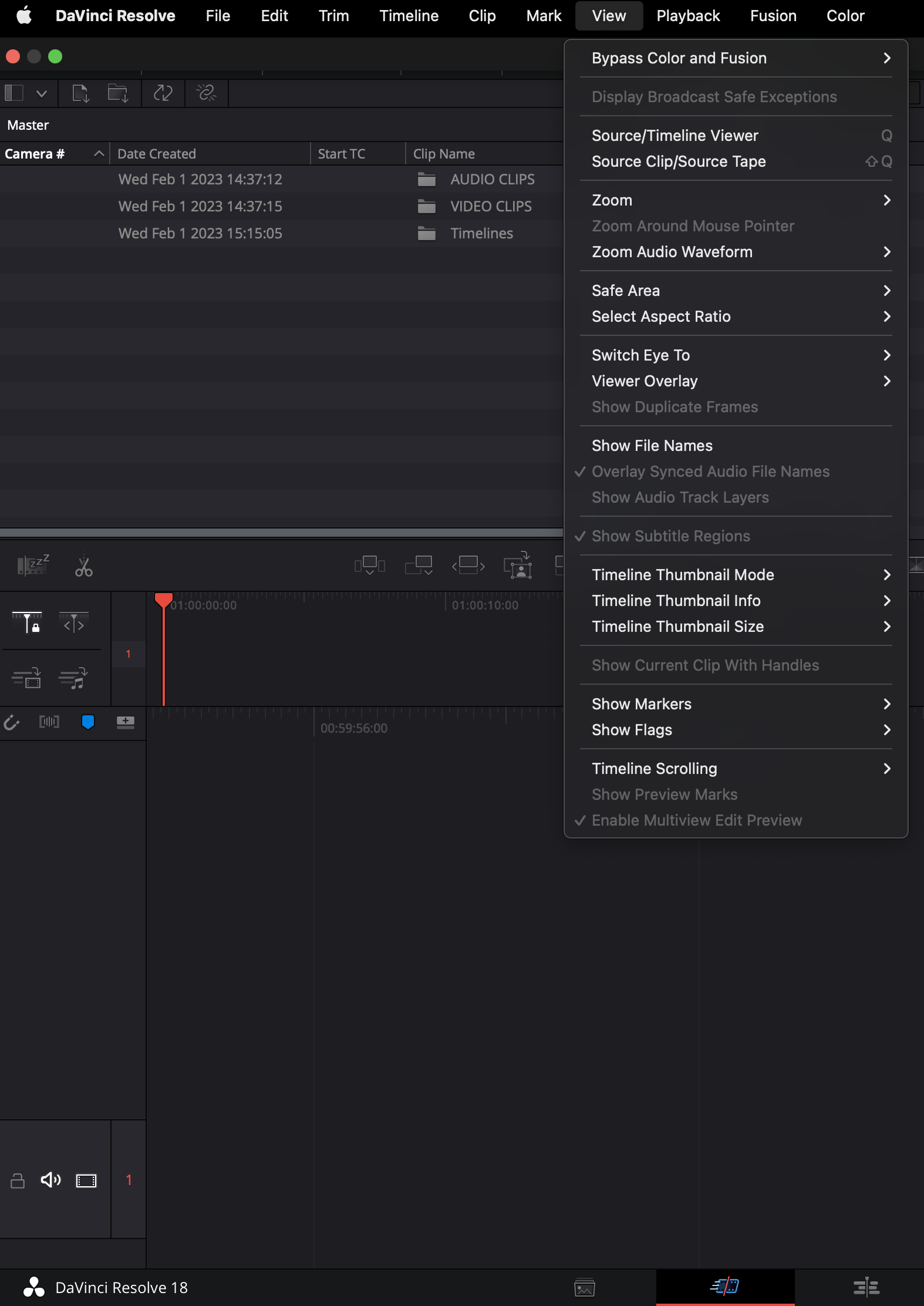Click the Add Track icon
The width and height of the screenshot is (924, 1306).
click(x=126, y=722)
